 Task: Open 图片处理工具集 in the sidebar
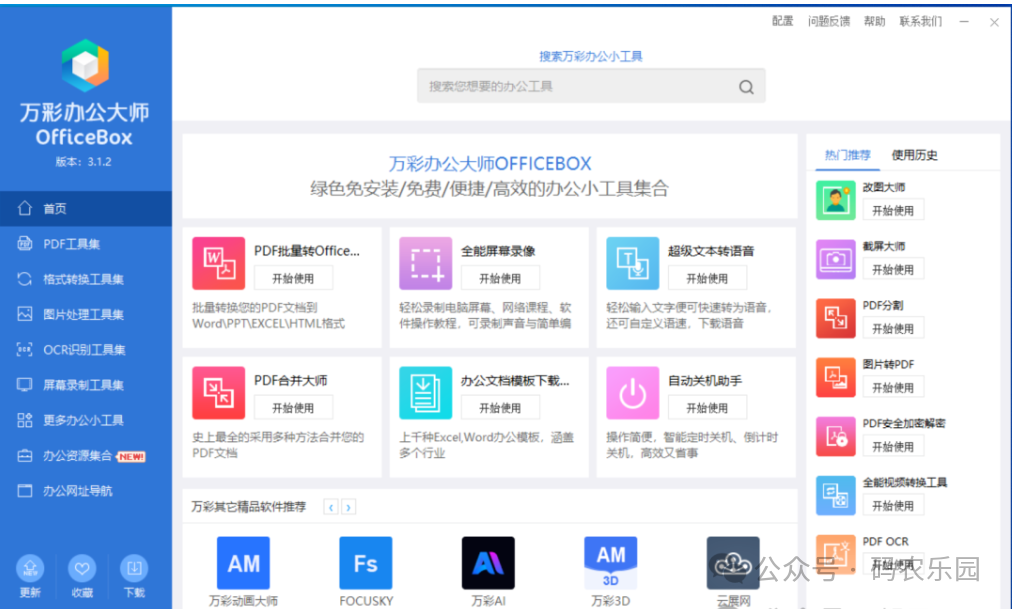pos(86,314)
